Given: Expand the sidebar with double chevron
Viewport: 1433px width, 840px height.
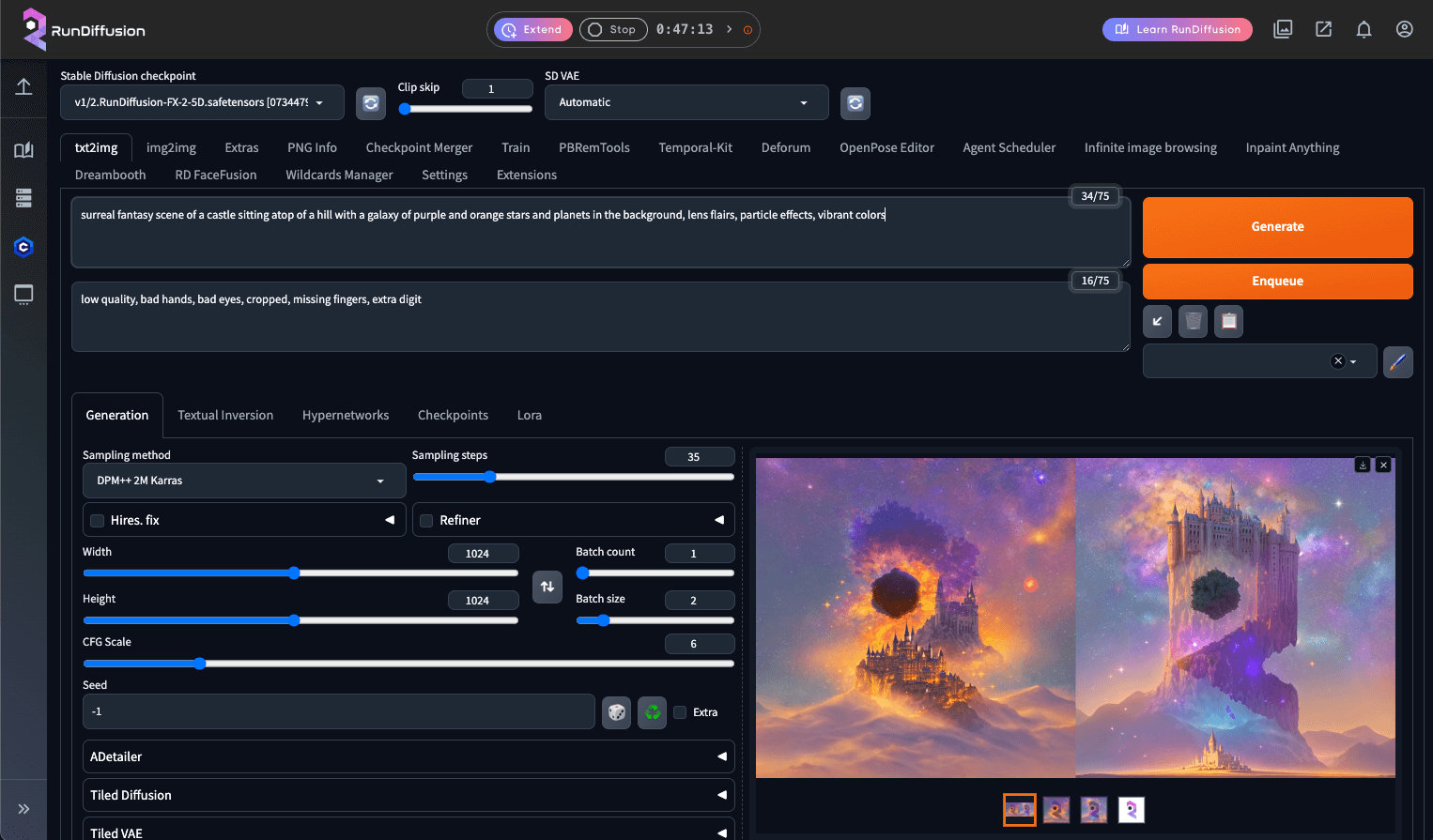Looking at the screenshot, I should pyautogui.click(x=23, y=809).
